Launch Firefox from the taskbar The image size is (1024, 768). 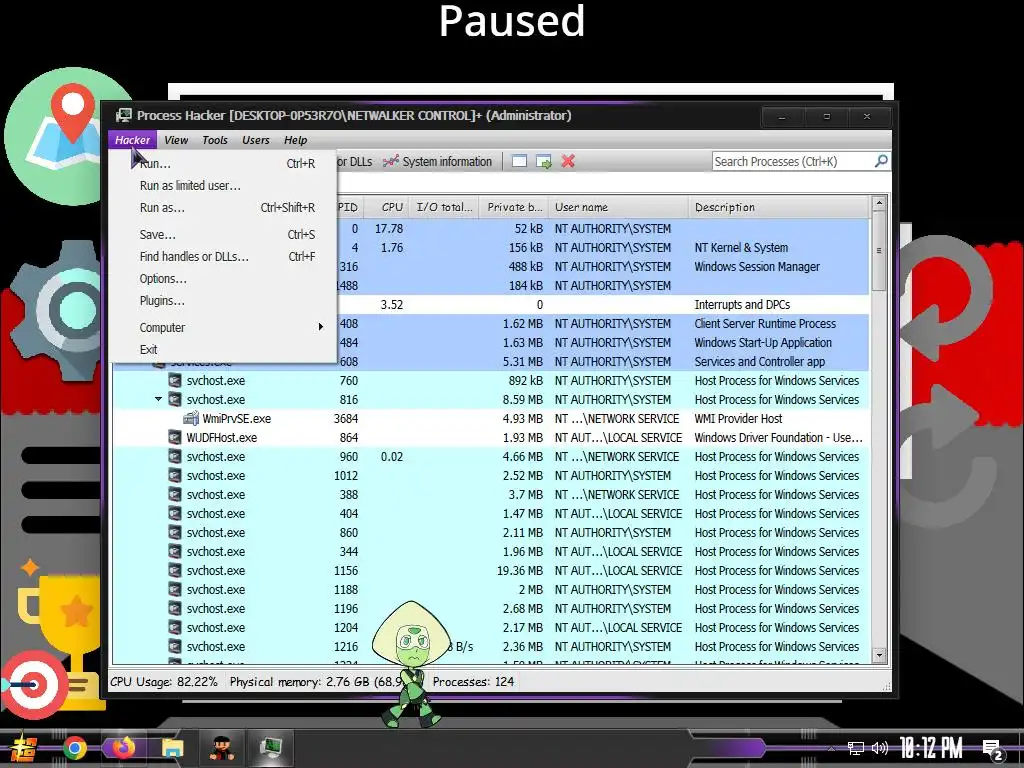[x=123, y=748]
